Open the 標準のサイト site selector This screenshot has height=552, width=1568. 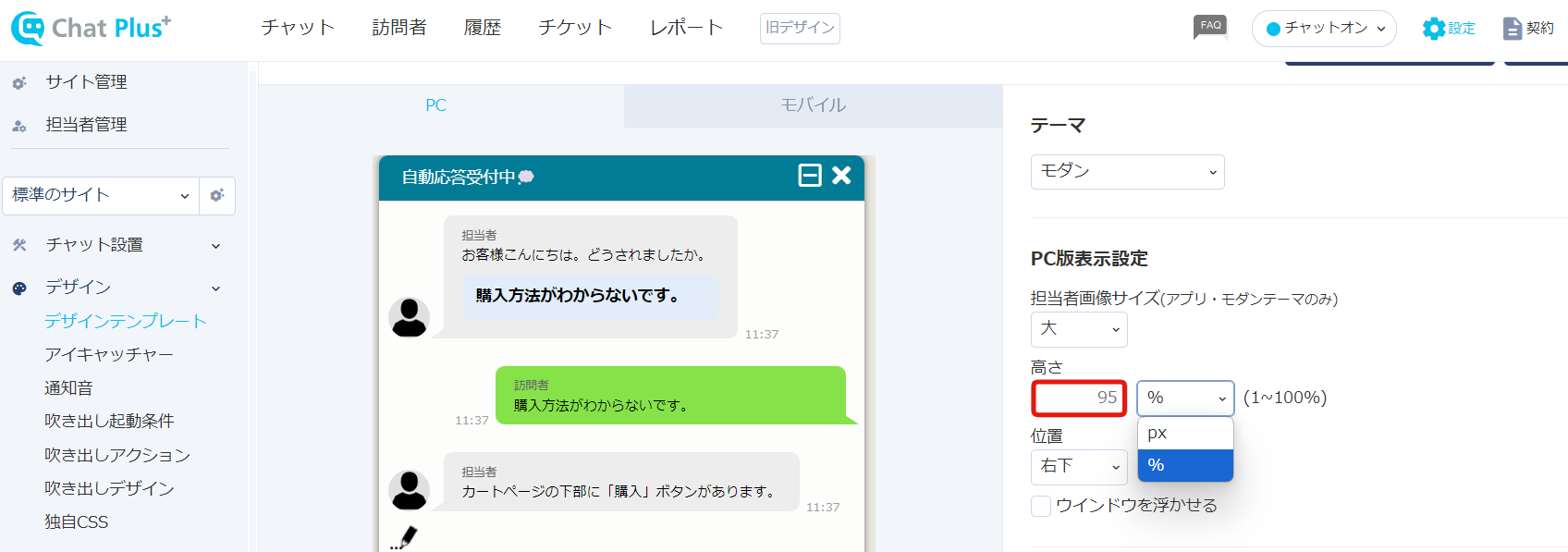point(101,195)
